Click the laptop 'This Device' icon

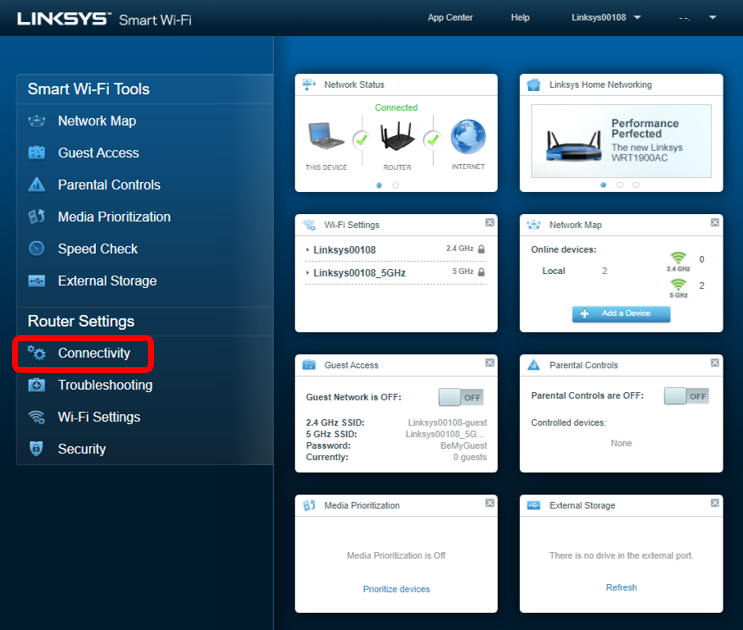[x=326, y=136]
